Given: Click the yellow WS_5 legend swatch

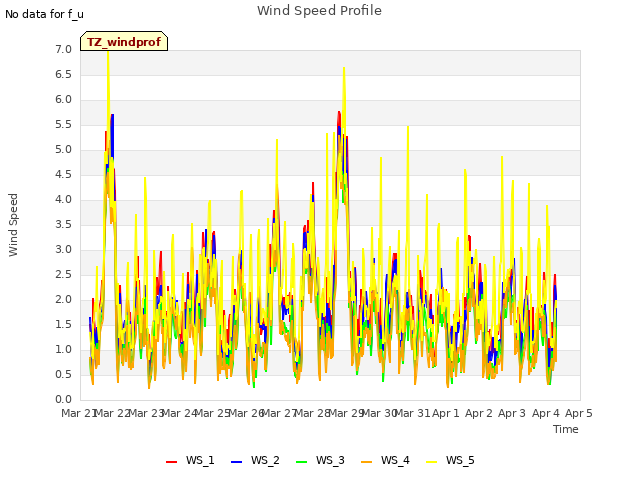Looking at the screenshot, I should point(431,462).
